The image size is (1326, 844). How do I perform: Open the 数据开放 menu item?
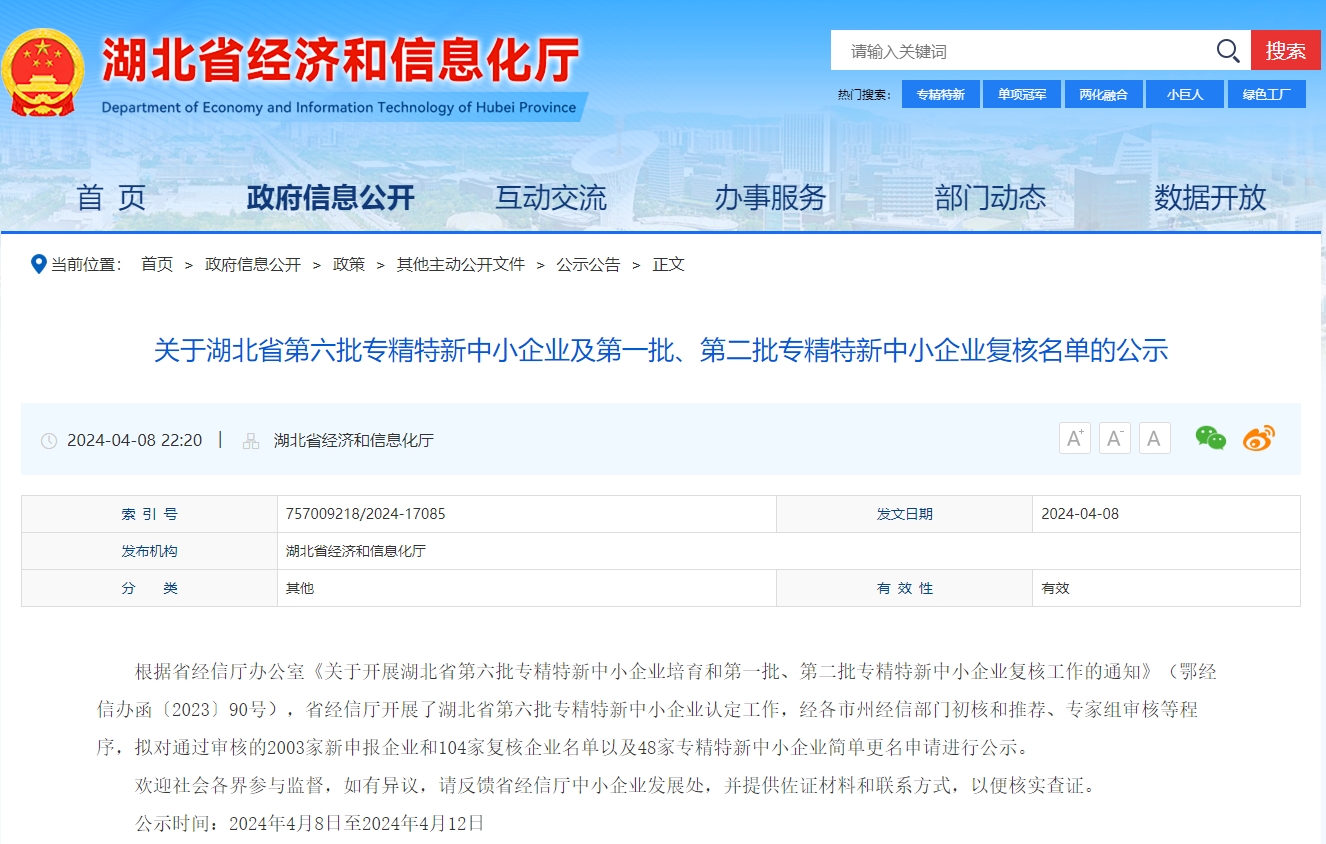tap(1210, 198)
